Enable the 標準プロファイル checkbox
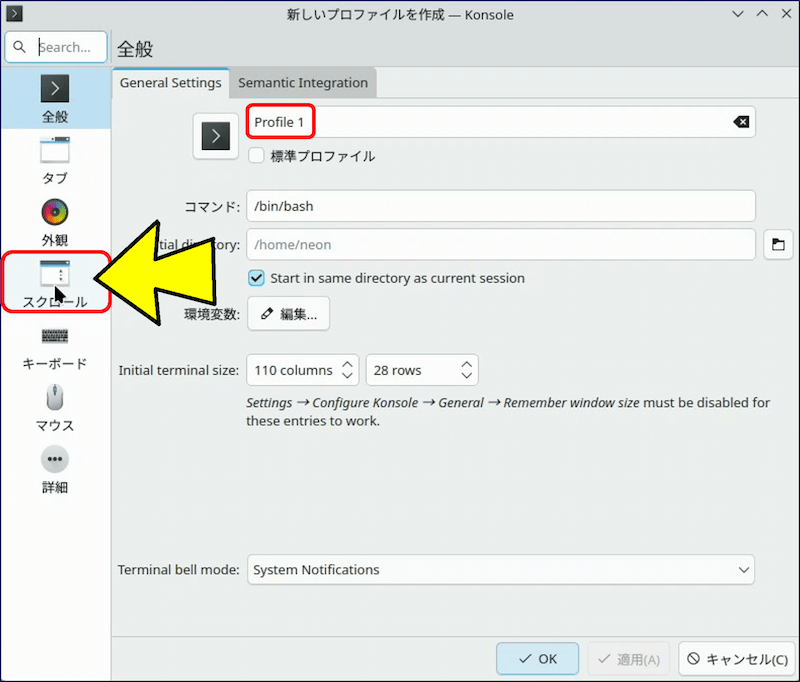 click(256, 156)
